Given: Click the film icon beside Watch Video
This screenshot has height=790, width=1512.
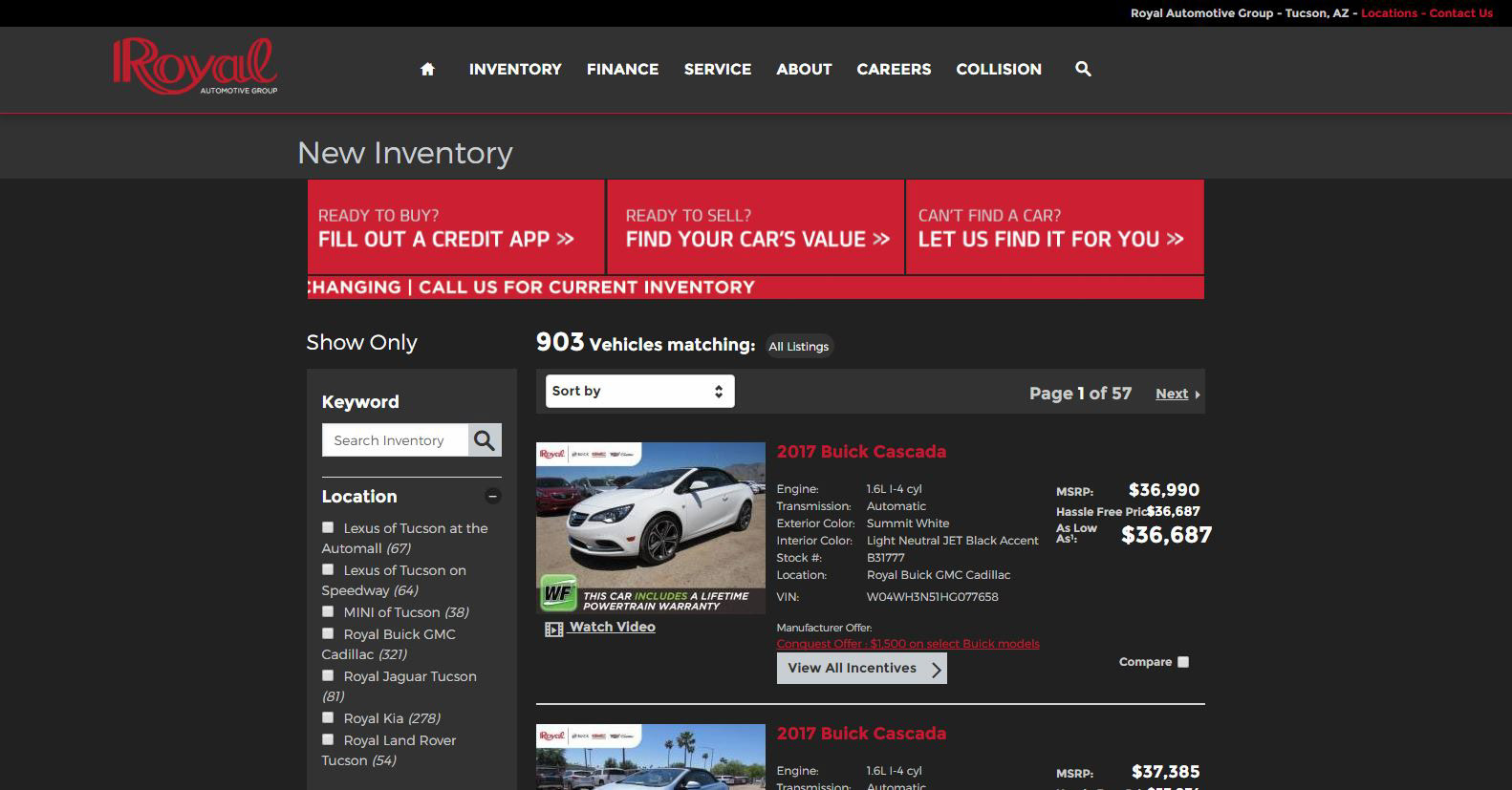Looking at the screenshot, I should [553, 629].
